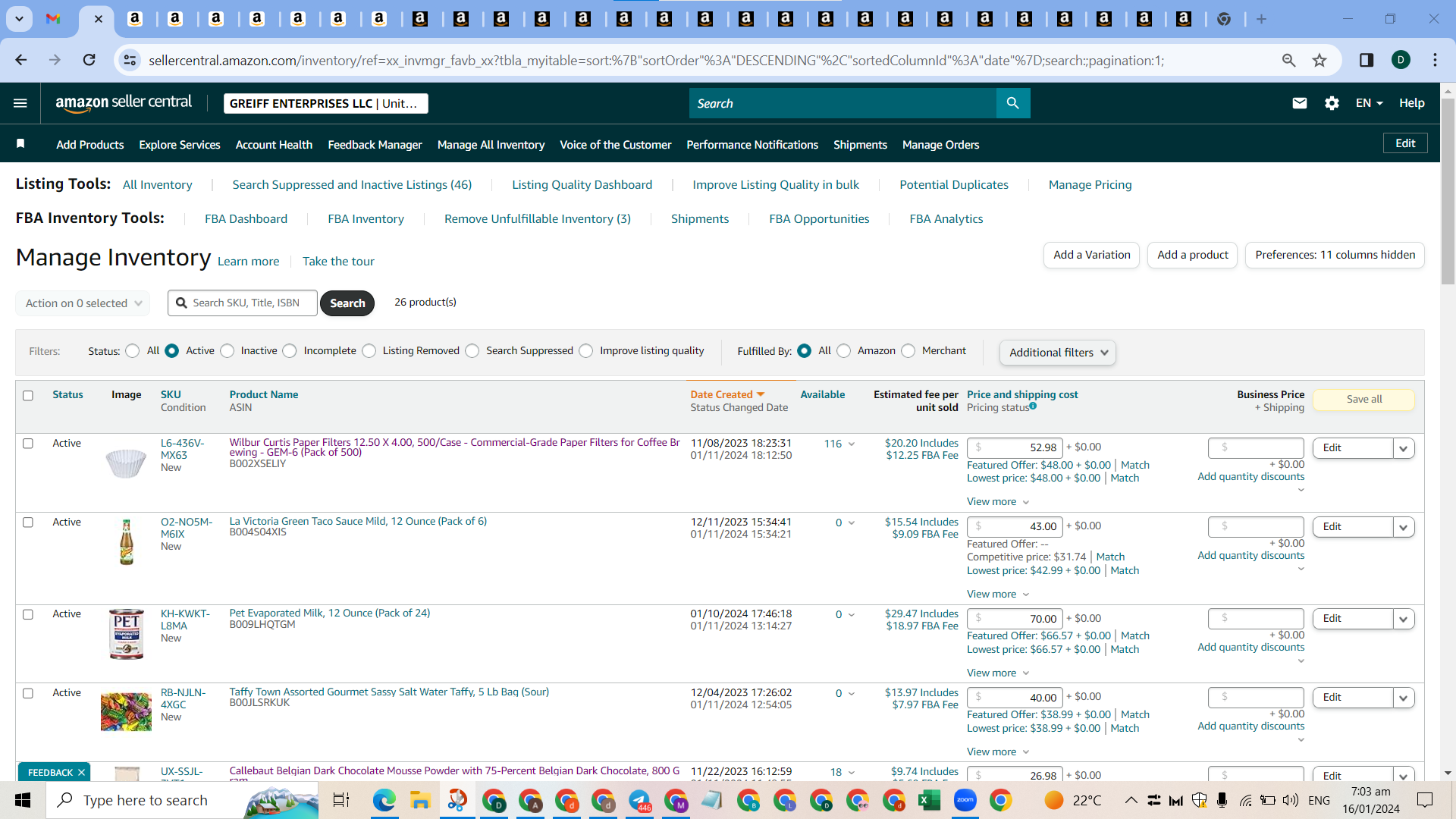The width and height of the screenshot is (1456, 819).
Task: Open Telegram from the taskbar
Action: click(x=640, y=800)
